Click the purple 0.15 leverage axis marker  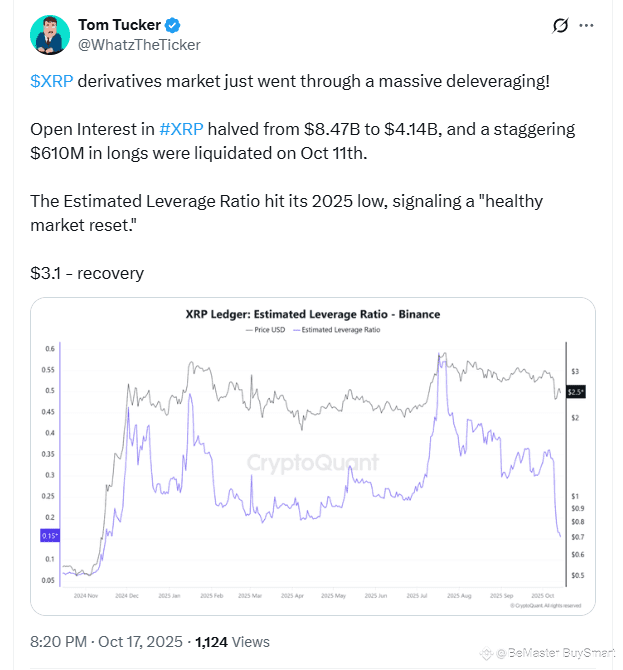(49, 537)
